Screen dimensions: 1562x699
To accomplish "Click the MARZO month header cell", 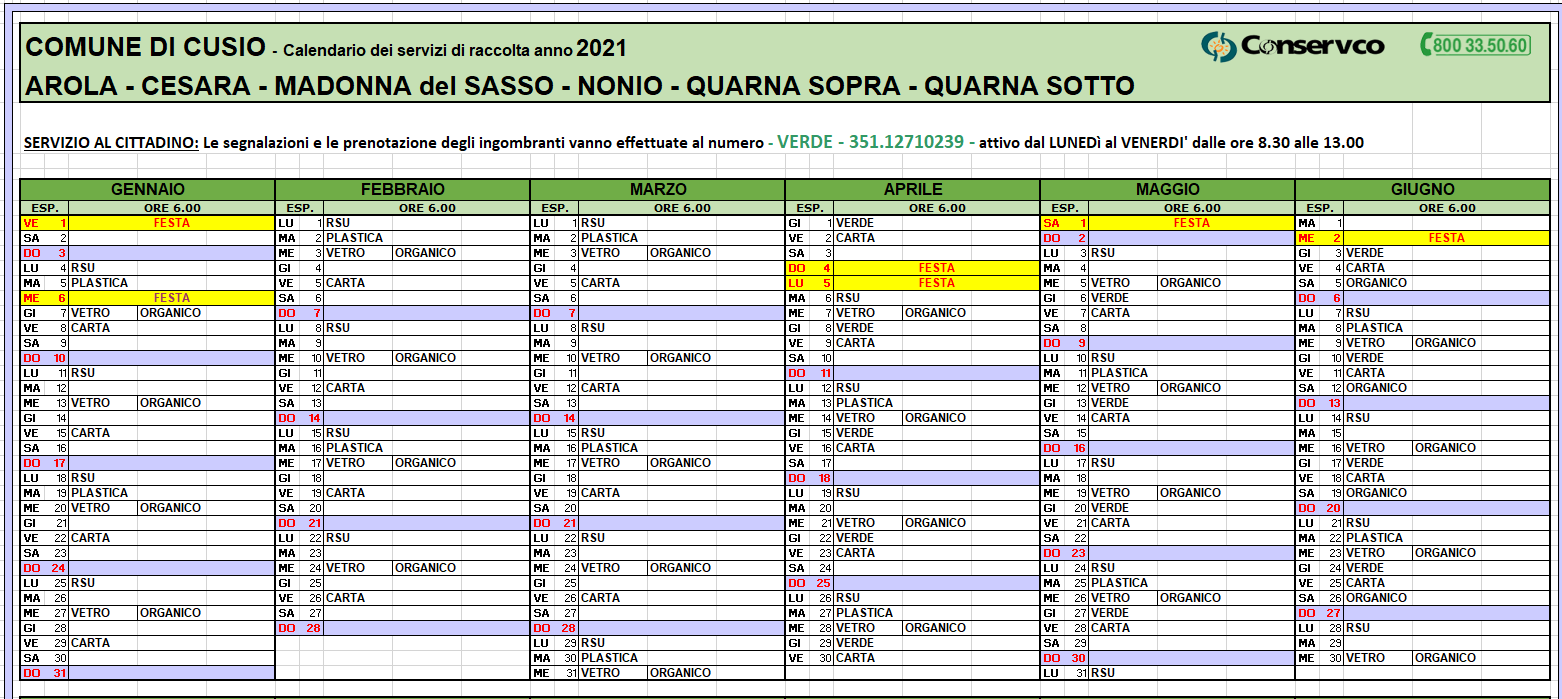I will [x=657, y=189].
